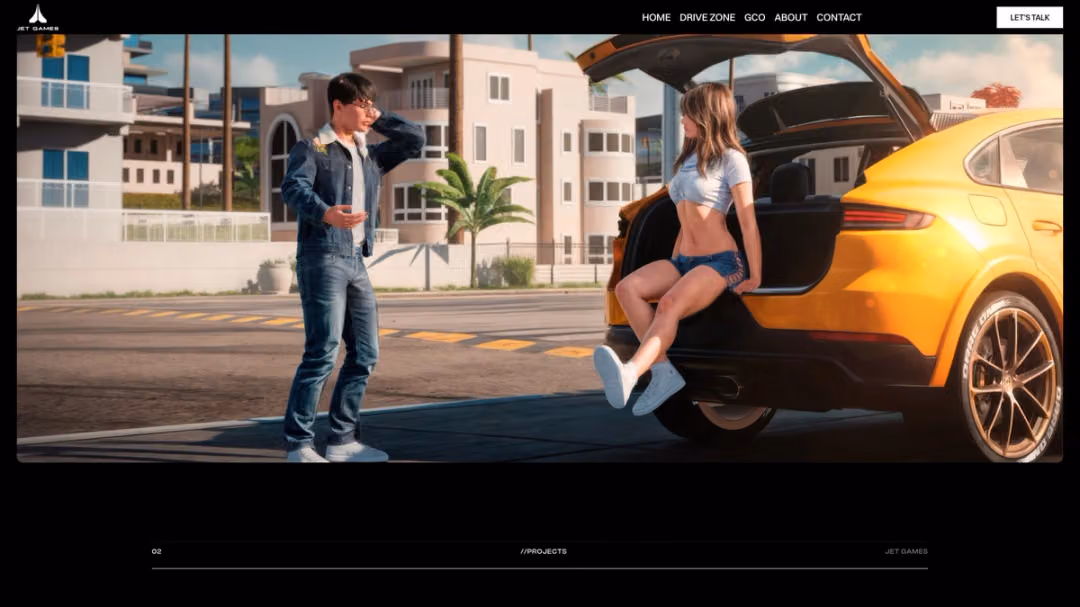Screen dimensions: 1080x607
Task: Click the hero image of the yellow car
Action: pyautogui.click(x=539, y=248)
